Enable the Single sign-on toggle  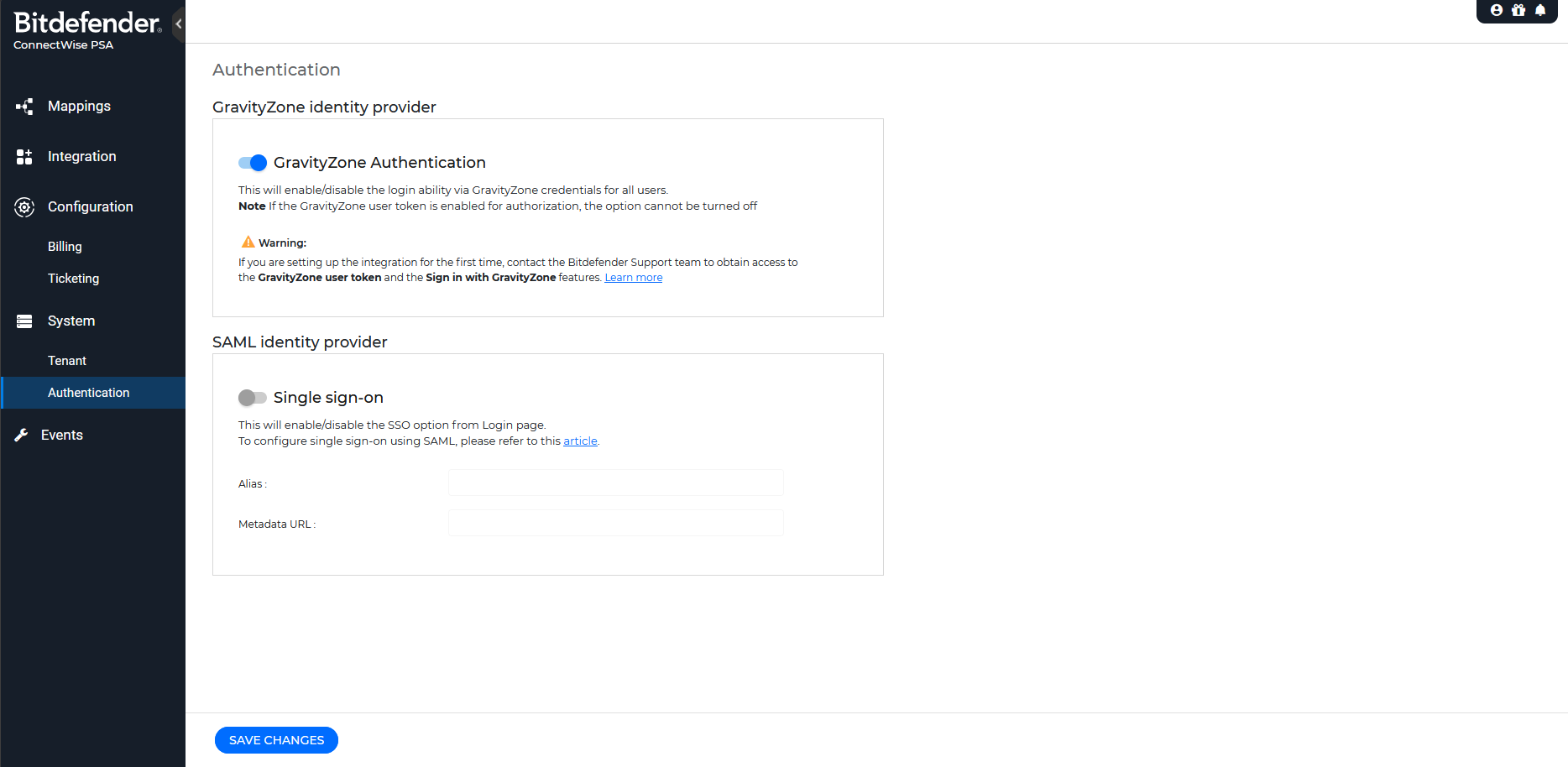click(253, 398)
